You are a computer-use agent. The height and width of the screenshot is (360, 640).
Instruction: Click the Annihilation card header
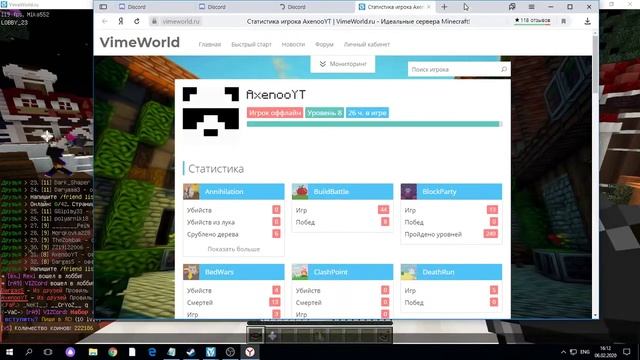pyautogui.click(x=233, y=191)
